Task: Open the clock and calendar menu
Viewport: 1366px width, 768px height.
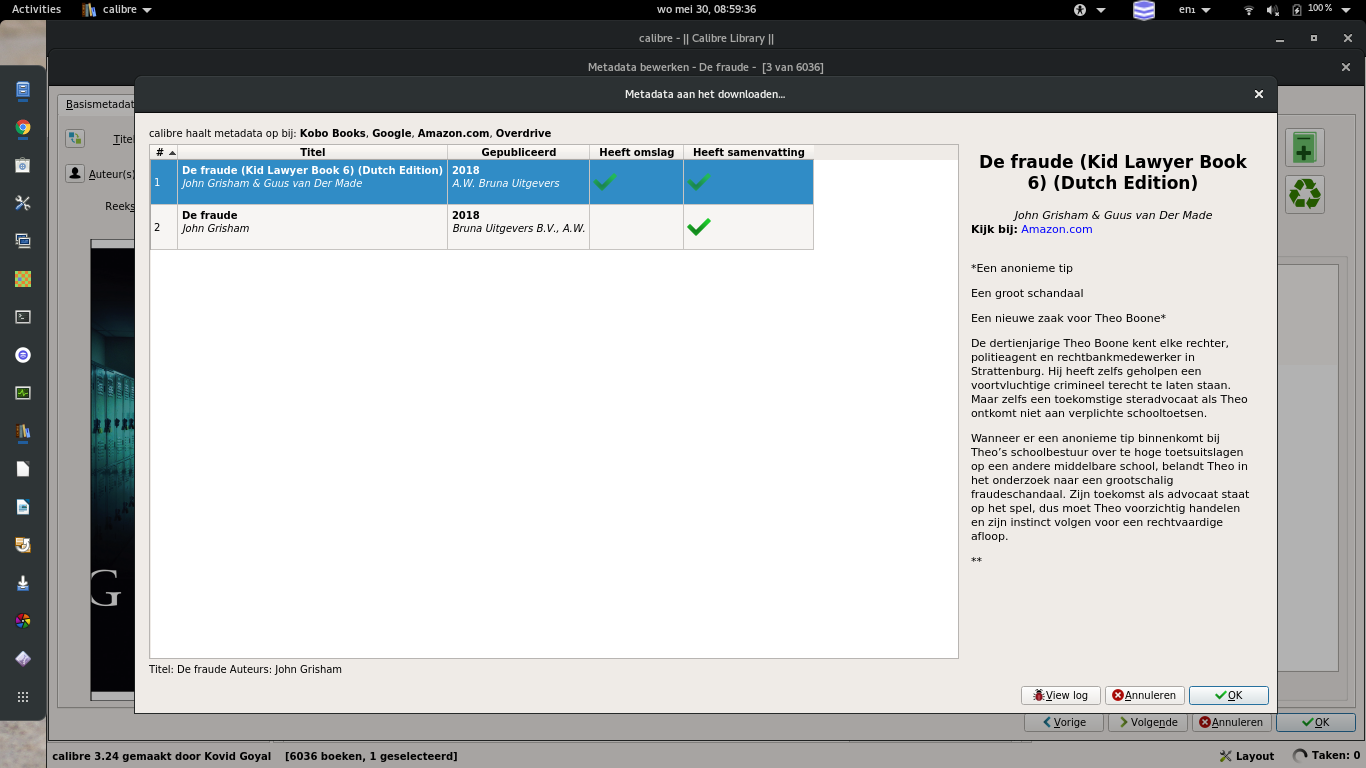Action: click(x=706, y=10)
